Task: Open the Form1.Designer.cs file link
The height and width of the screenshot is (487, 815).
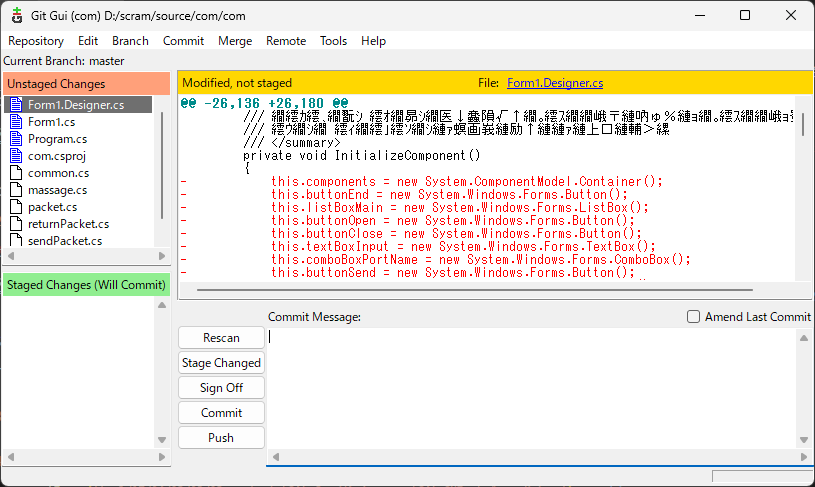Action: tap(555, 83)
